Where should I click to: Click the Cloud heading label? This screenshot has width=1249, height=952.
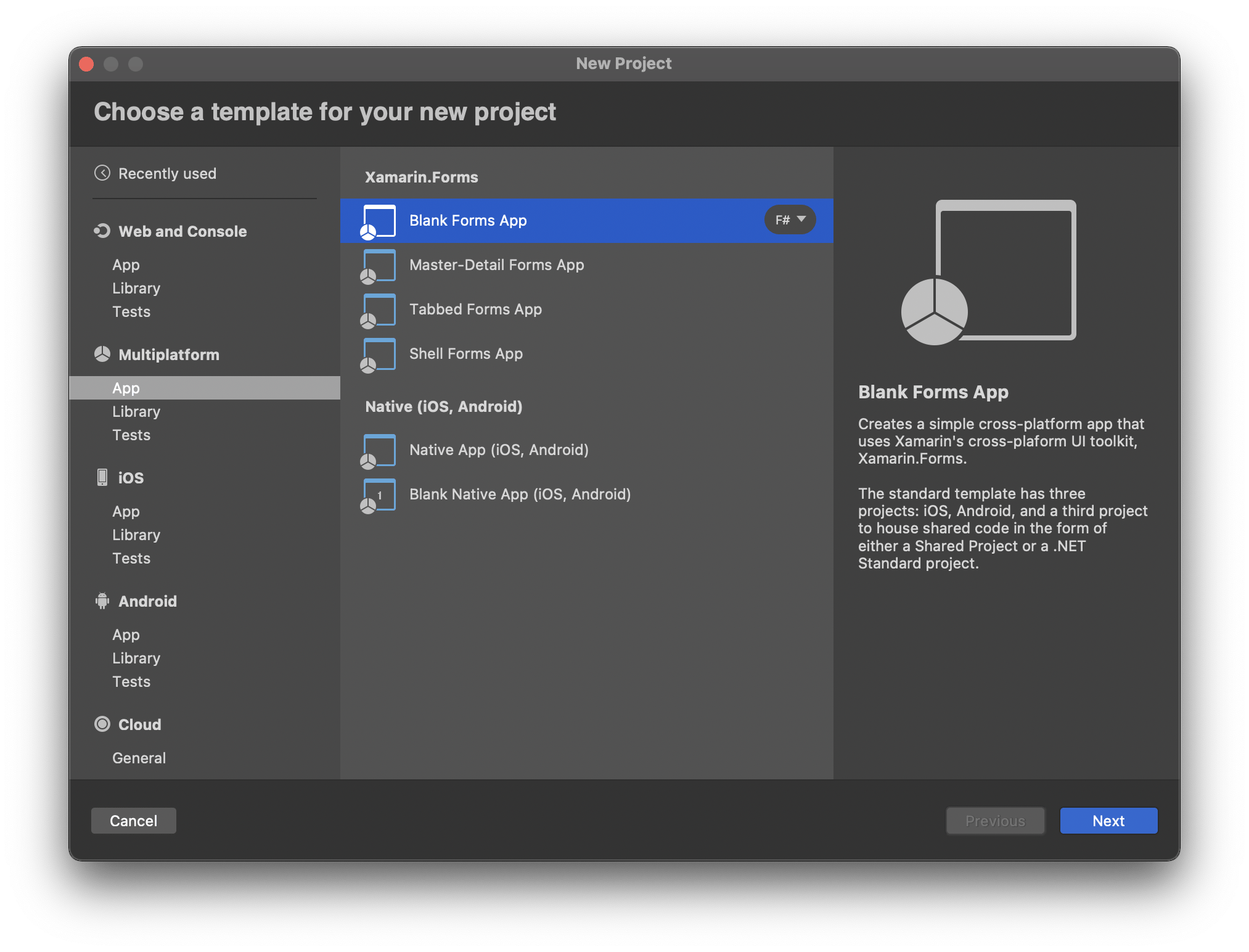tap(139, 725)
